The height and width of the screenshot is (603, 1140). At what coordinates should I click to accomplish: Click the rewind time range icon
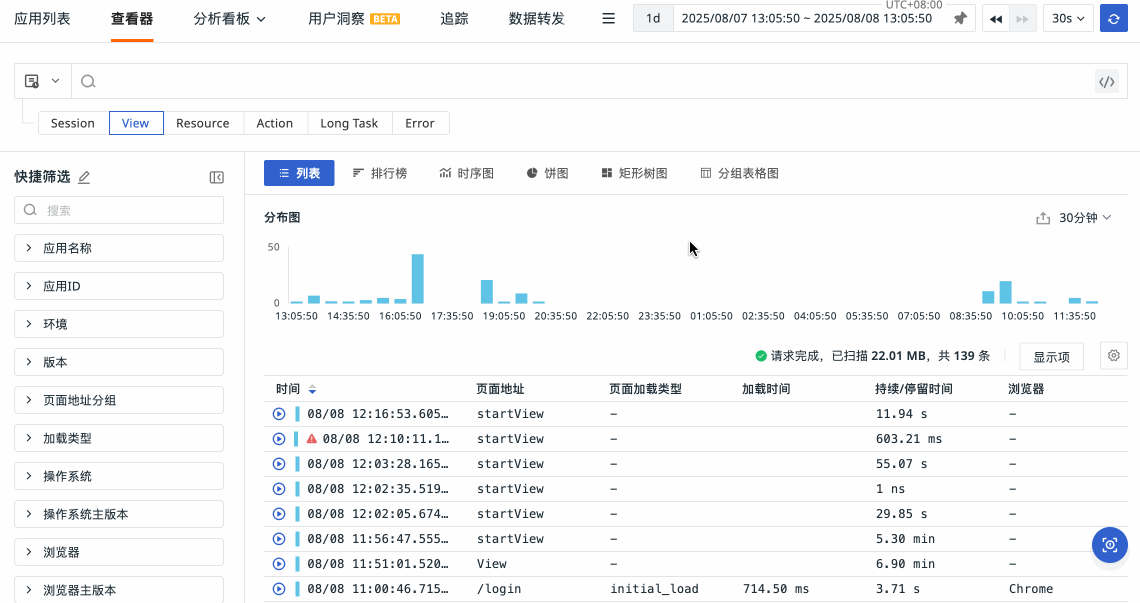pyautogui.click(x=996, y=19)
